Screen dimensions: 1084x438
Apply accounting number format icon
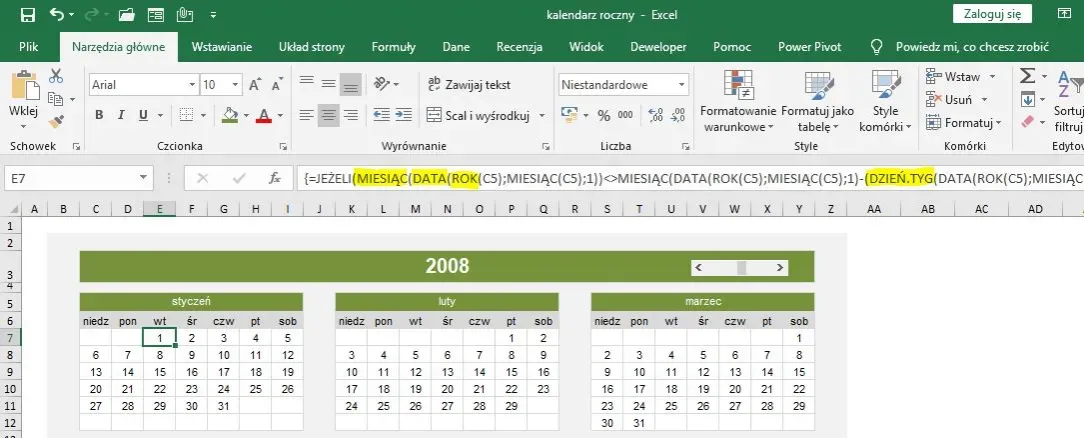(x=568, y=115)
